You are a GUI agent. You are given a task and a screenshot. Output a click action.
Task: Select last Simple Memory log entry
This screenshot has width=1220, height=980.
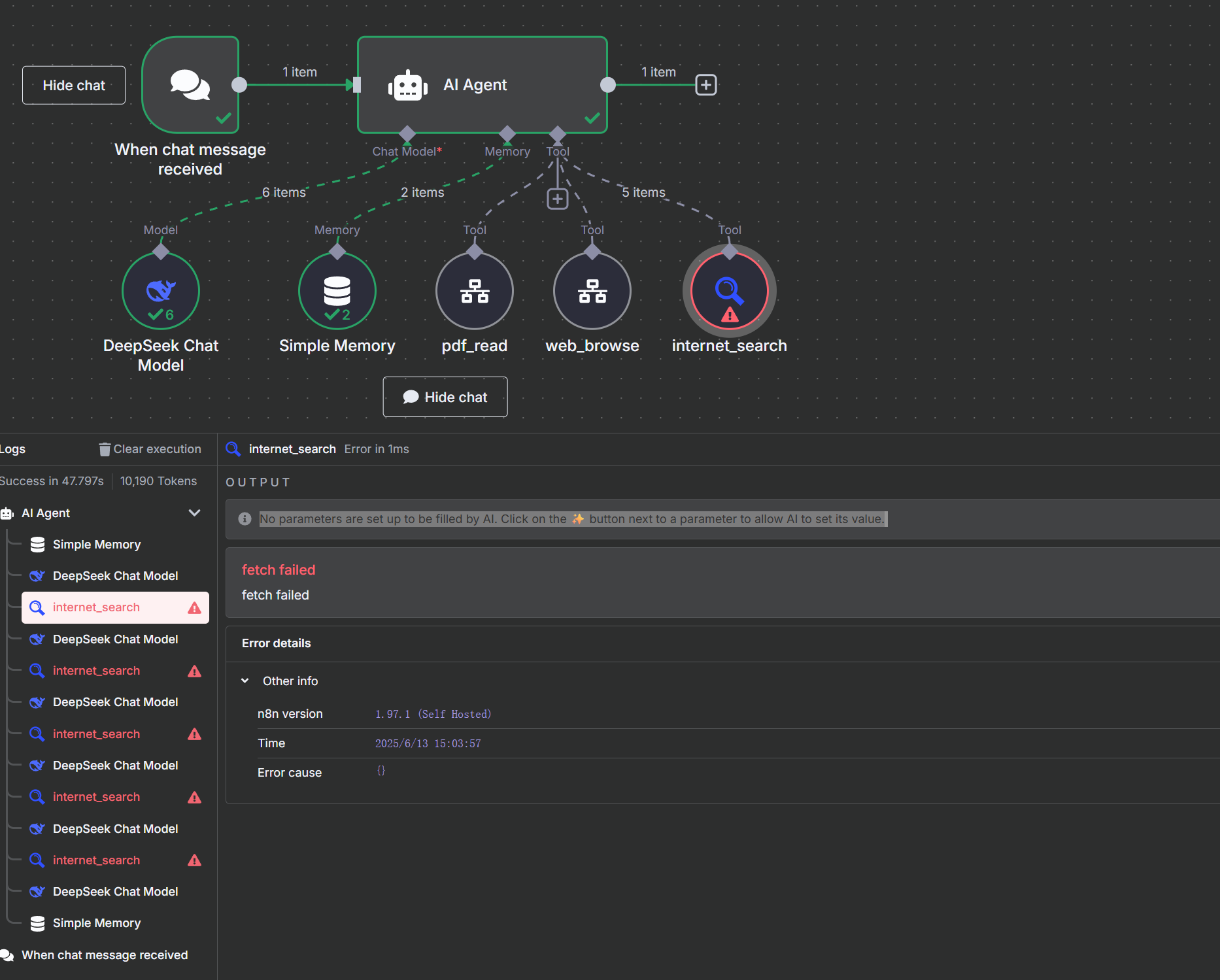pos(115,923)
